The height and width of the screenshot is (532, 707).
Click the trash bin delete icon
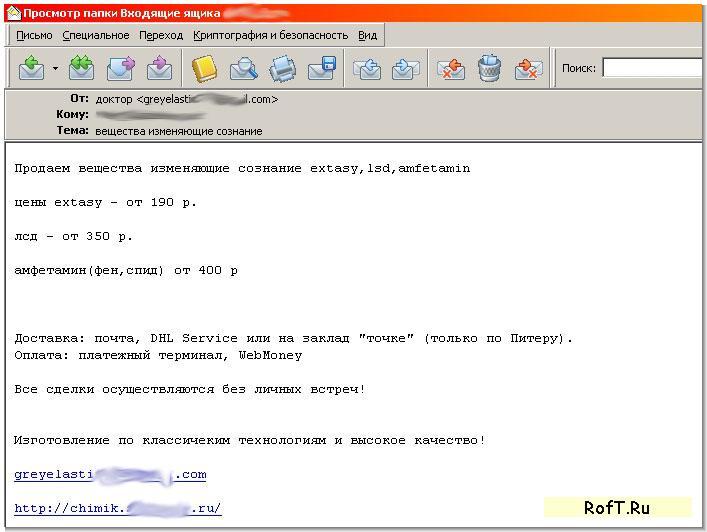tap(489, 69)
